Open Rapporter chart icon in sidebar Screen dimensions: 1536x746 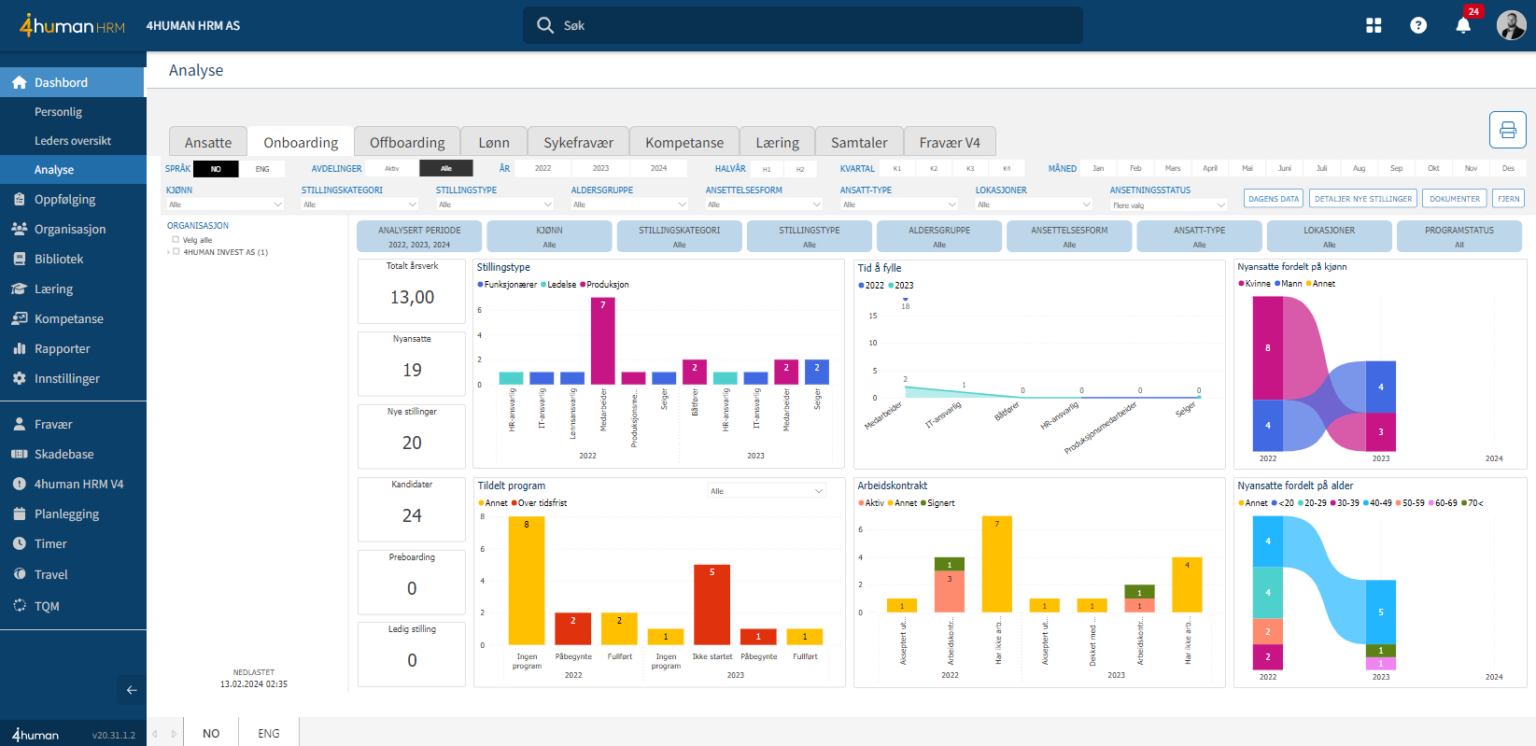click(19, 349)
